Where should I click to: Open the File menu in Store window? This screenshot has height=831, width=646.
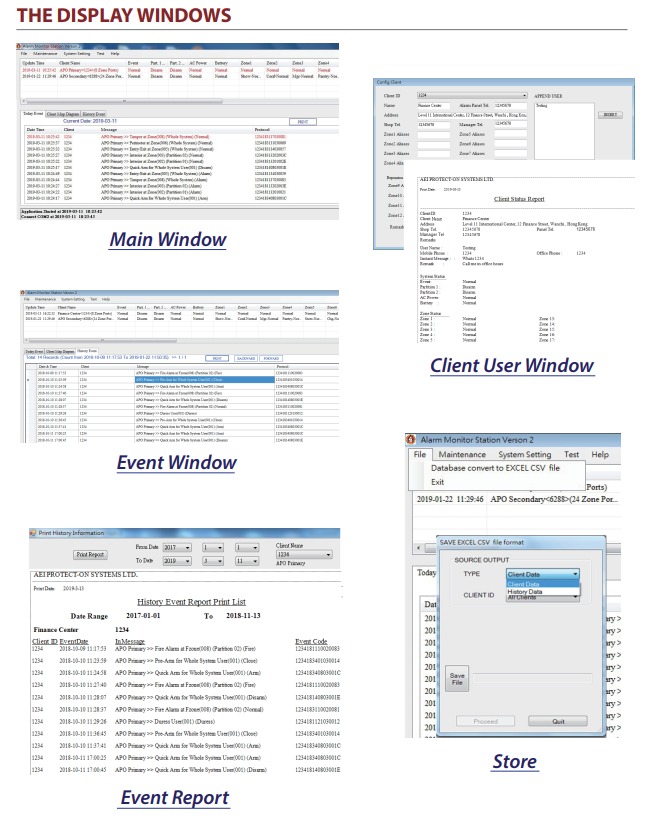tap(419, 453)
